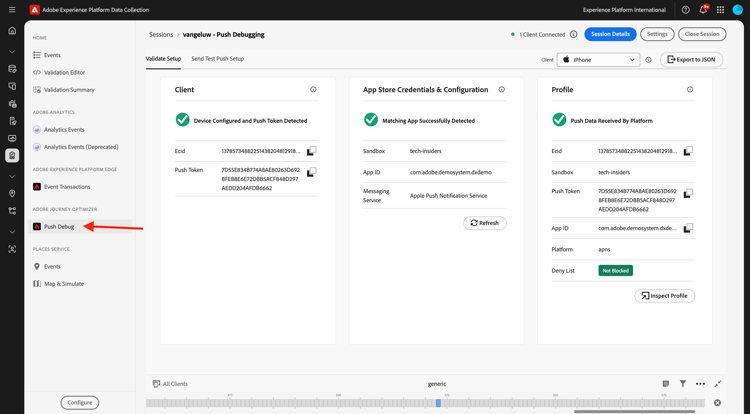Copy the Push Token in Profile card
This screenshot has height=414, width=750.
[688, 193]
